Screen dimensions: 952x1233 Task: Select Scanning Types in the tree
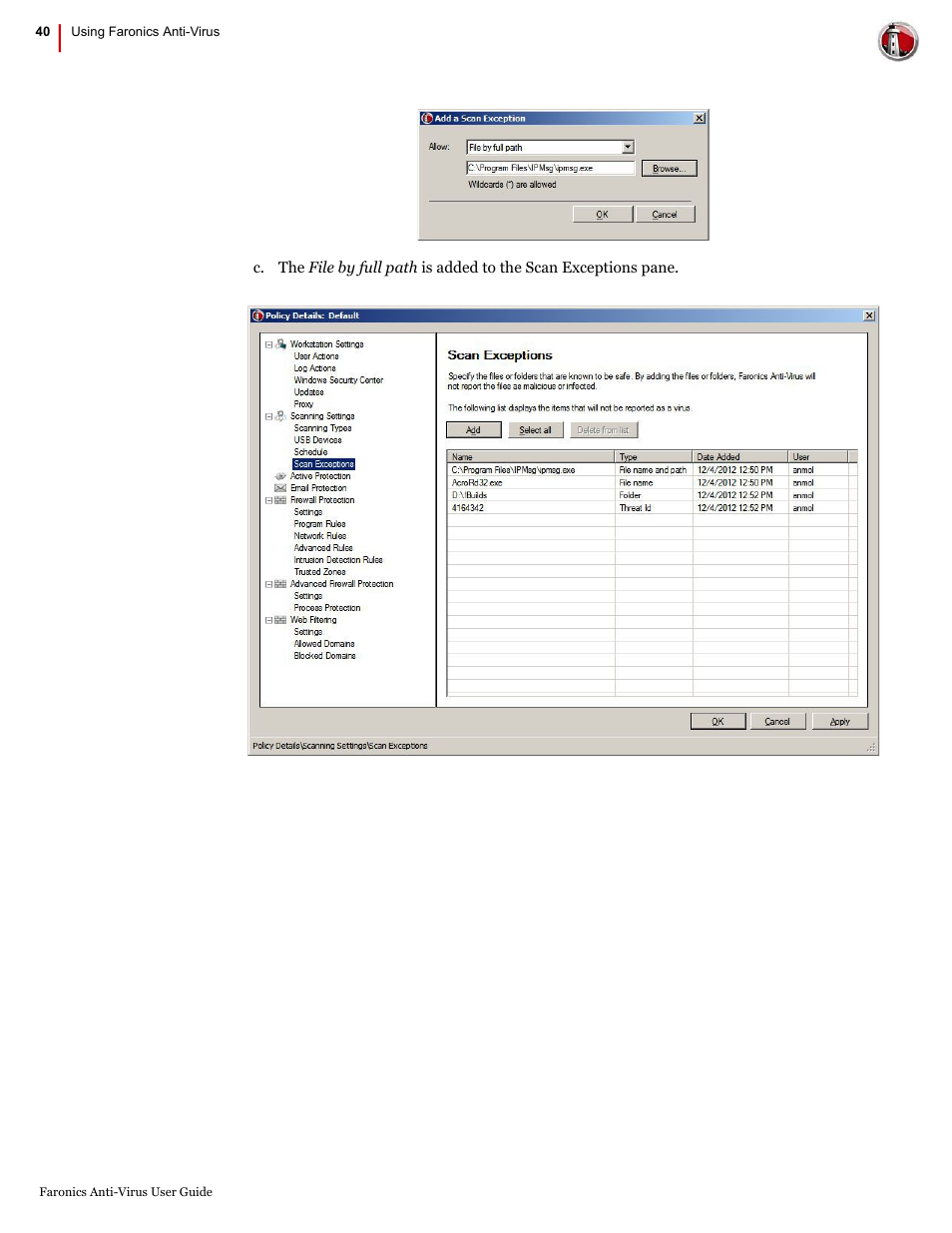[x=322, y=428]
